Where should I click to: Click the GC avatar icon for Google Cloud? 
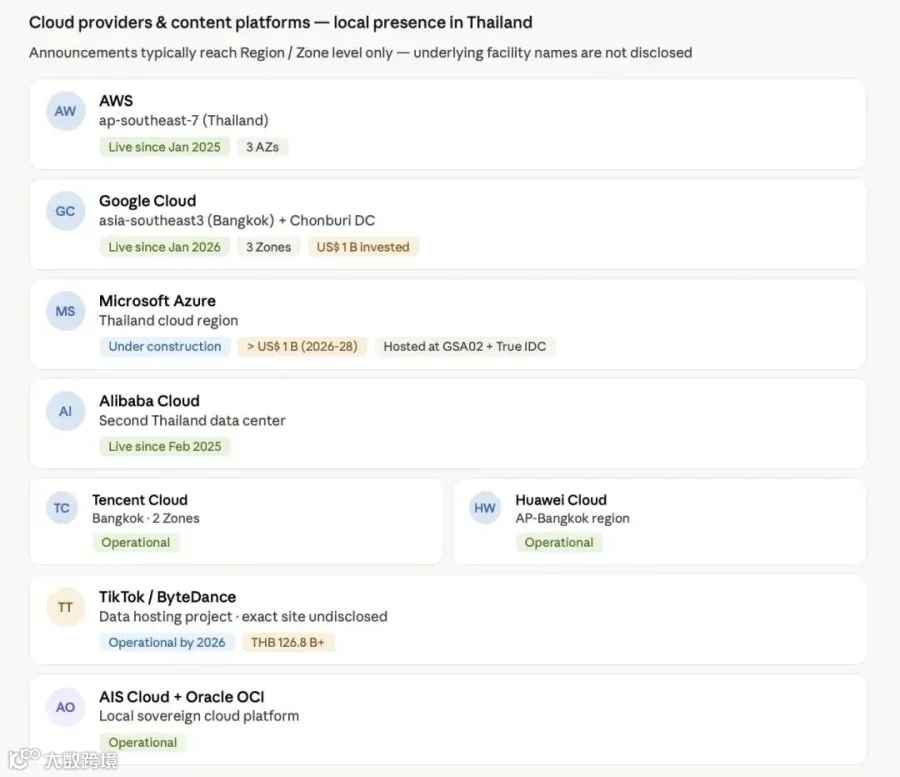pyautogui.click(x=65, y=211)
